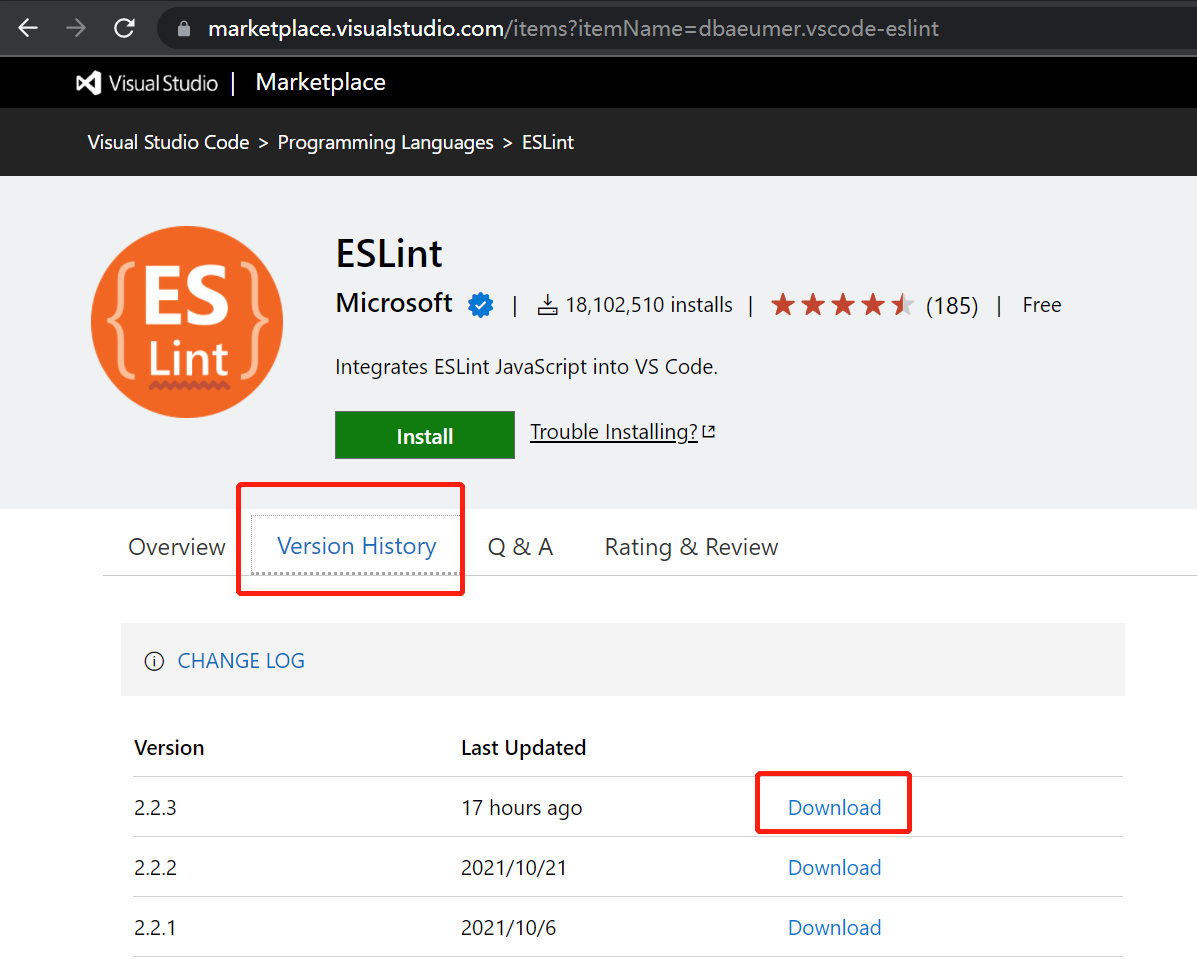Open the Trouble Installing help link
Viewport: 1197px width, 963px height.
pos(613,431)
